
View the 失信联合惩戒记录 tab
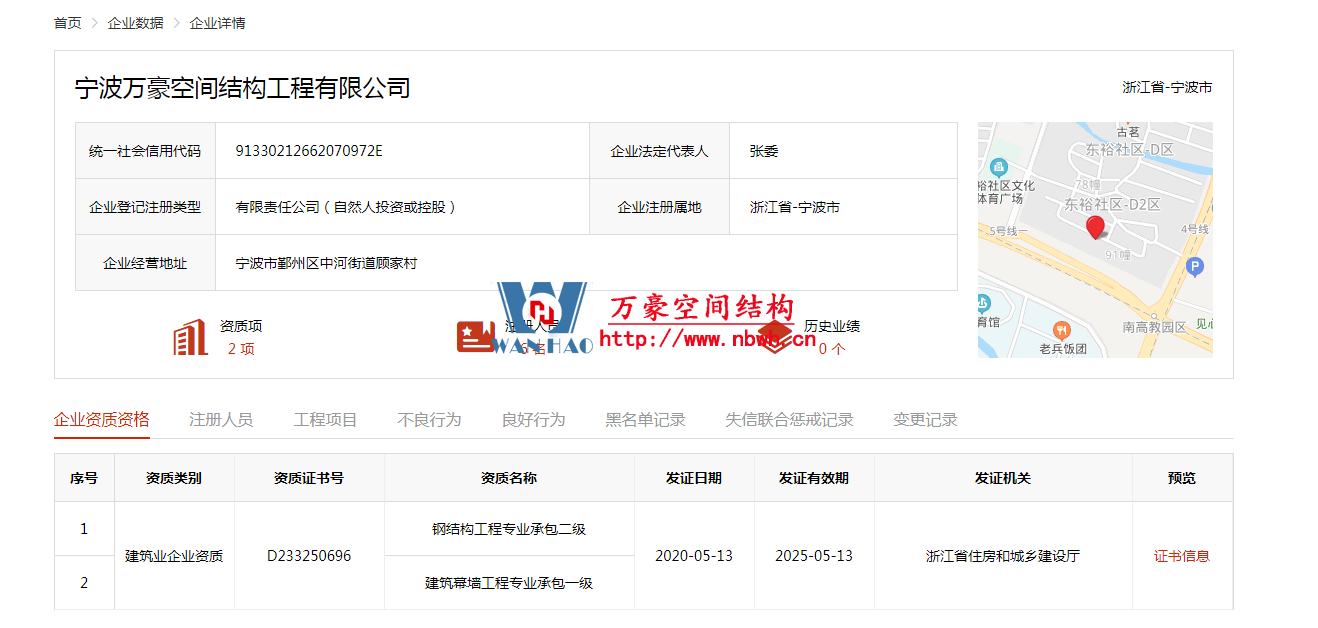[789, 420]
